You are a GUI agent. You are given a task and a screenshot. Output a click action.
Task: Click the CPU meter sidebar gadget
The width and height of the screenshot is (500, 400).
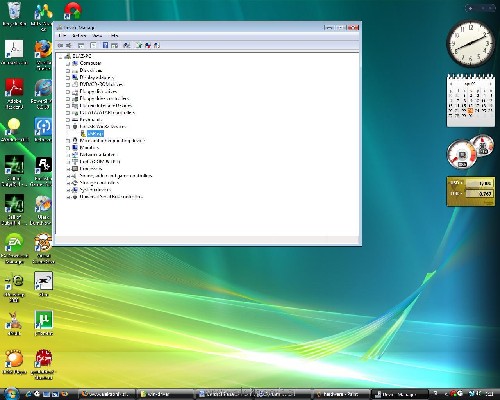pyautogui.click(x=471, y=152)
